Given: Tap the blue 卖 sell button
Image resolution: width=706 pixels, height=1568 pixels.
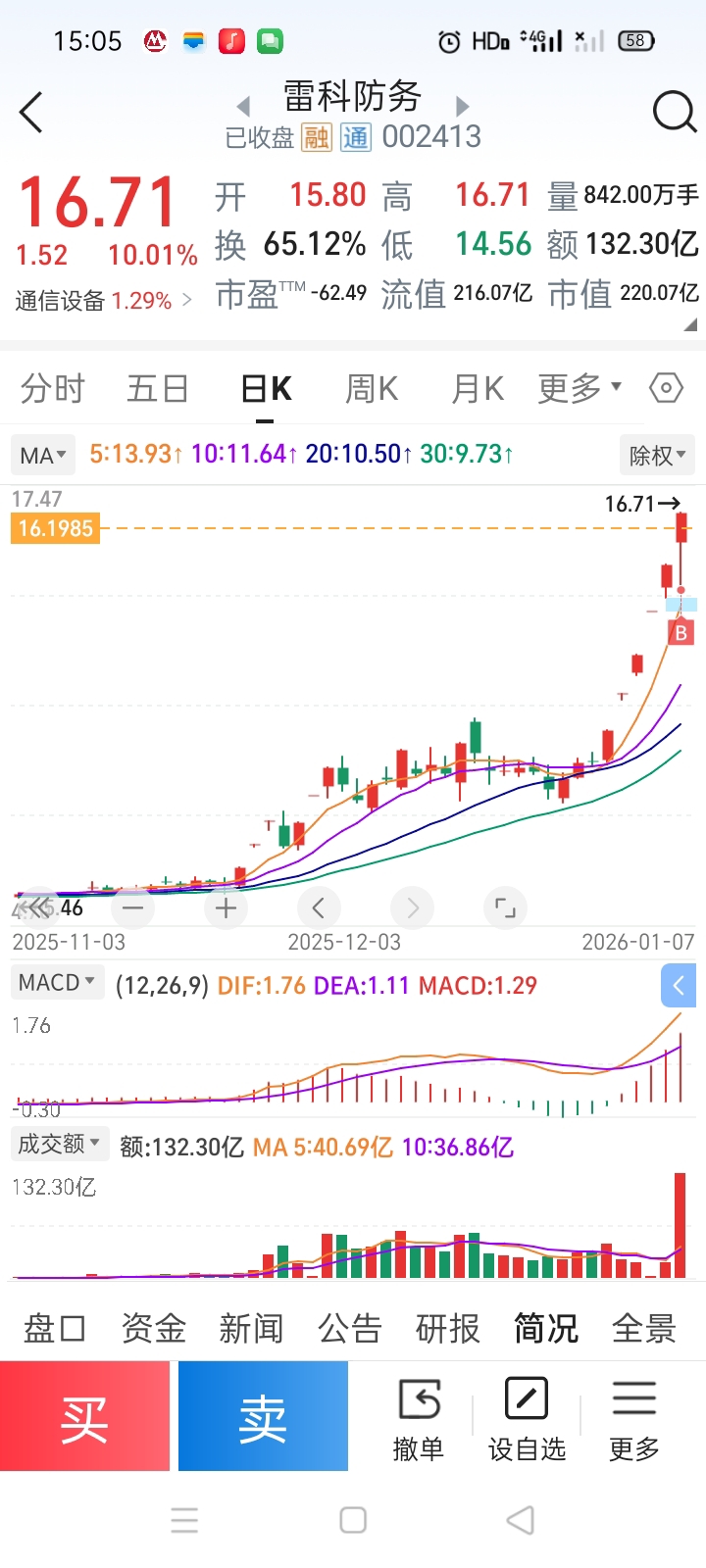Looking at the screenshot, I should point(263,1416).
